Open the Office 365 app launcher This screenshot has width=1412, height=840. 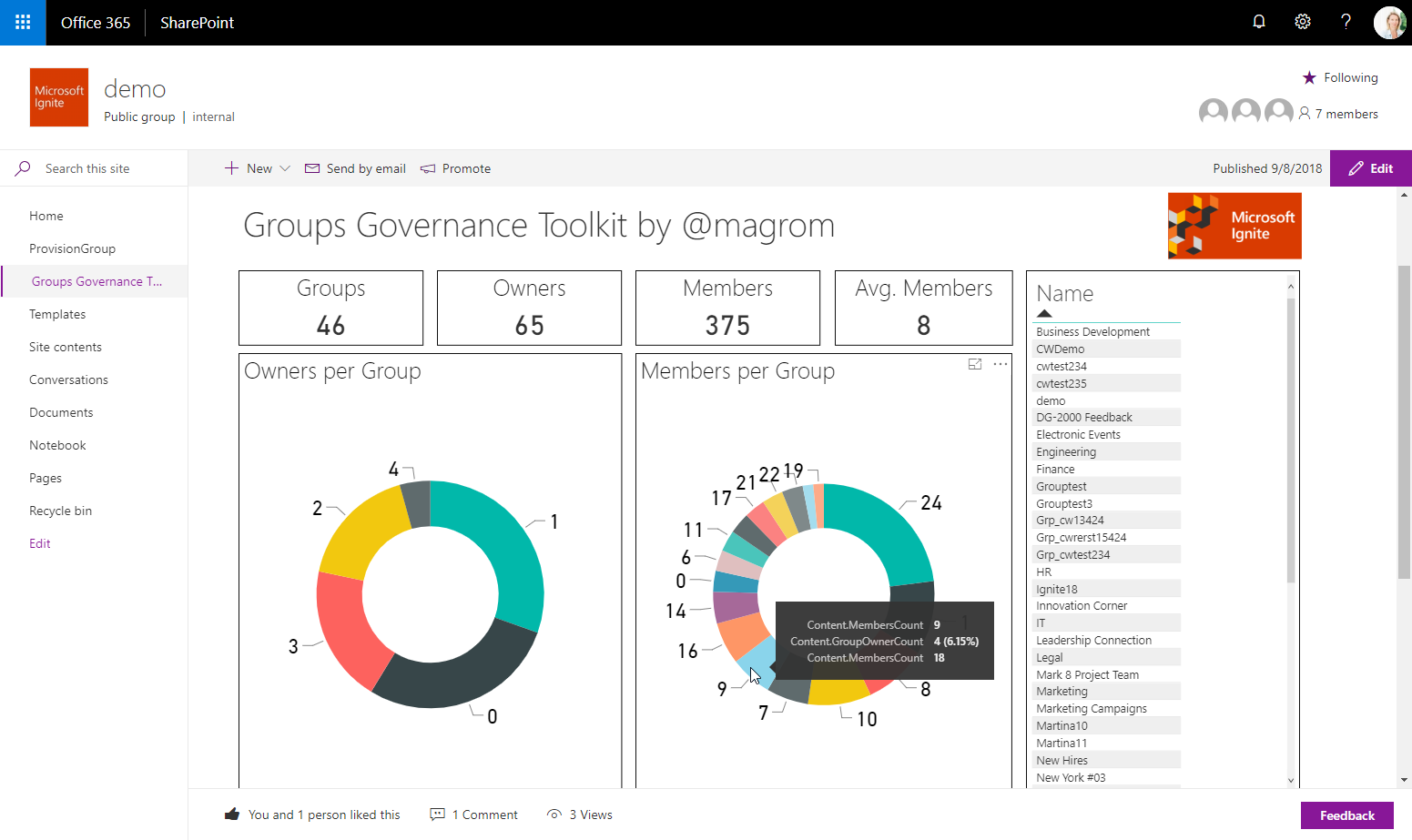[23, 23]
